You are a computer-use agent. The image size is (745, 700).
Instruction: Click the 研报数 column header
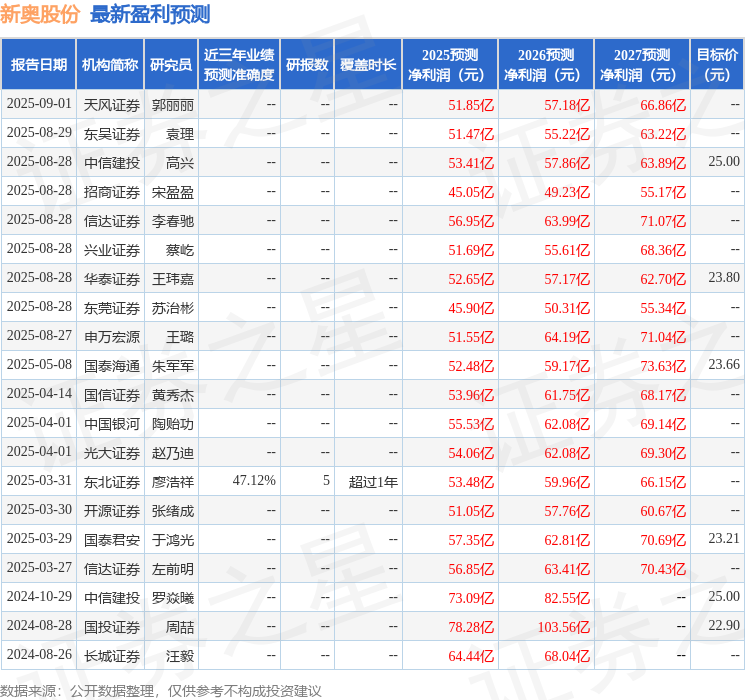(307, 65)
